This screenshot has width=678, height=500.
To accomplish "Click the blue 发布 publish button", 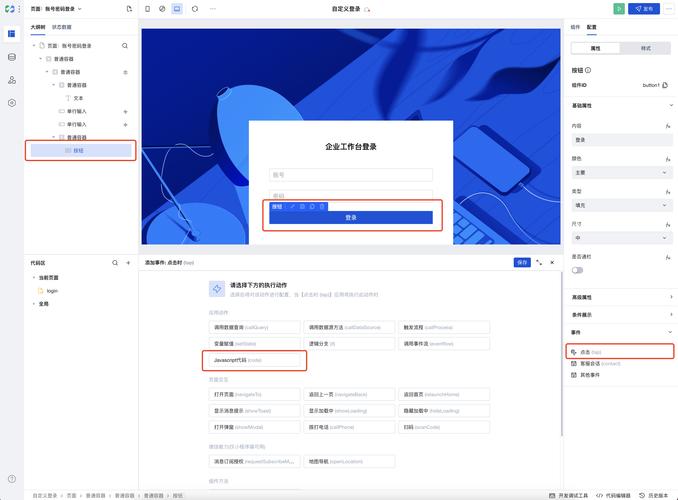I will tap(645, 8).
